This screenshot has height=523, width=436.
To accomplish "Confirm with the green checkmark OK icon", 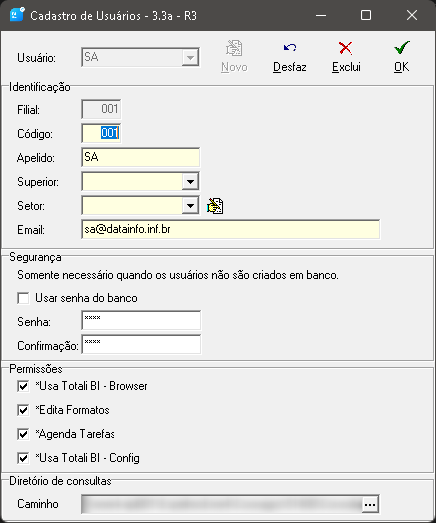I will (x=402, y=47).
